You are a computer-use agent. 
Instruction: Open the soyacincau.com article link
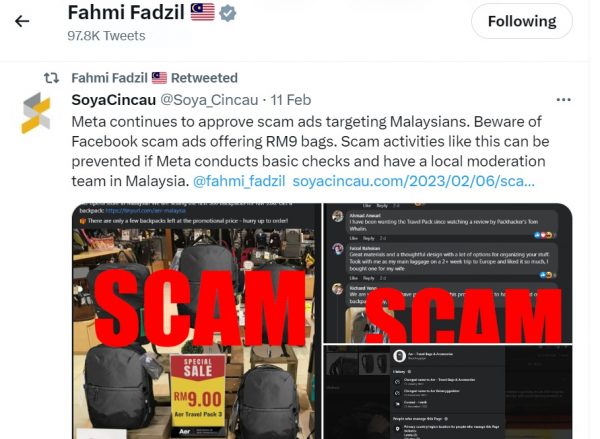tap(413, 181)
